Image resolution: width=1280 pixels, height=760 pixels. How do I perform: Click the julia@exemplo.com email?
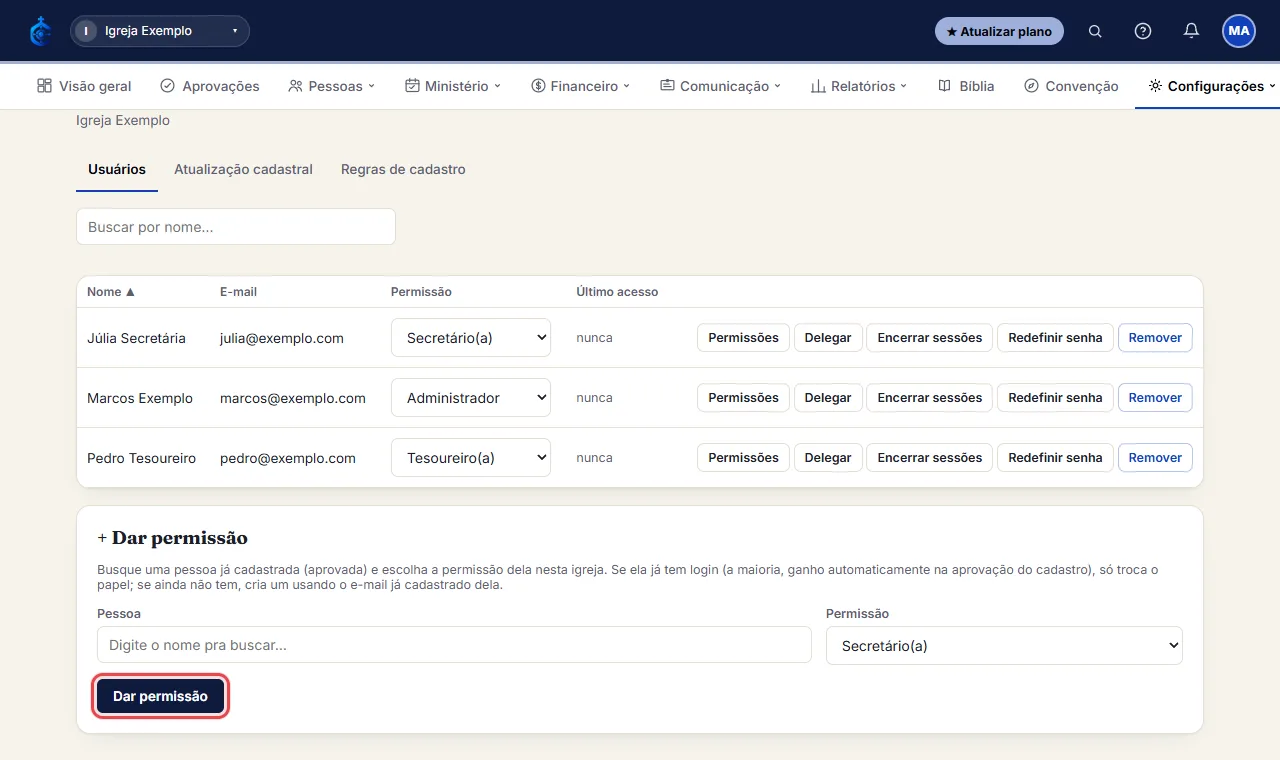[x=282, y=338]
